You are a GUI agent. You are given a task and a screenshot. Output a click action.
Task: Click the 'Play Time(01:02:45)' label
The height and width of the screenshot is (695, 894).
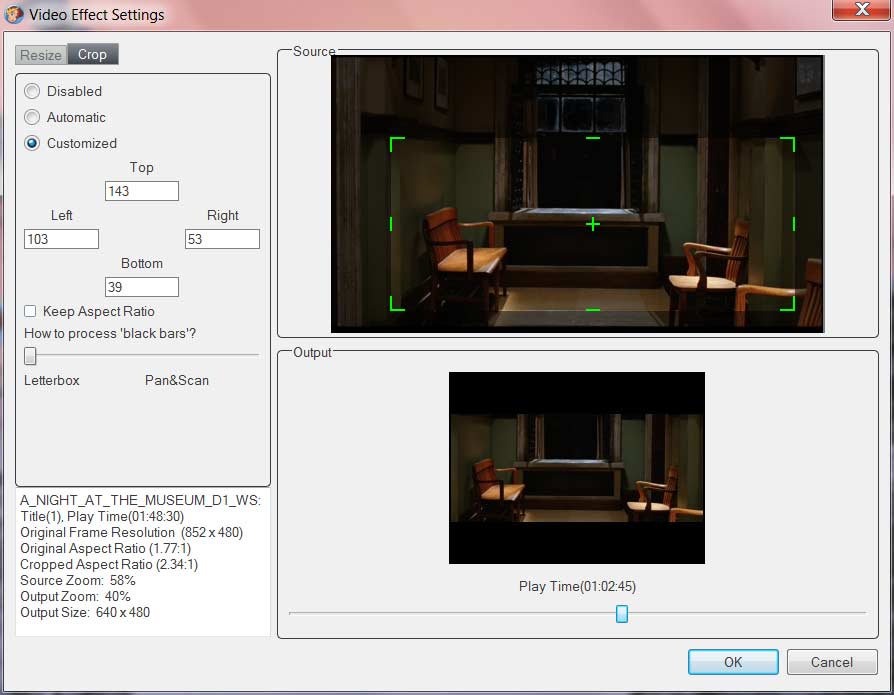point(577,586)
